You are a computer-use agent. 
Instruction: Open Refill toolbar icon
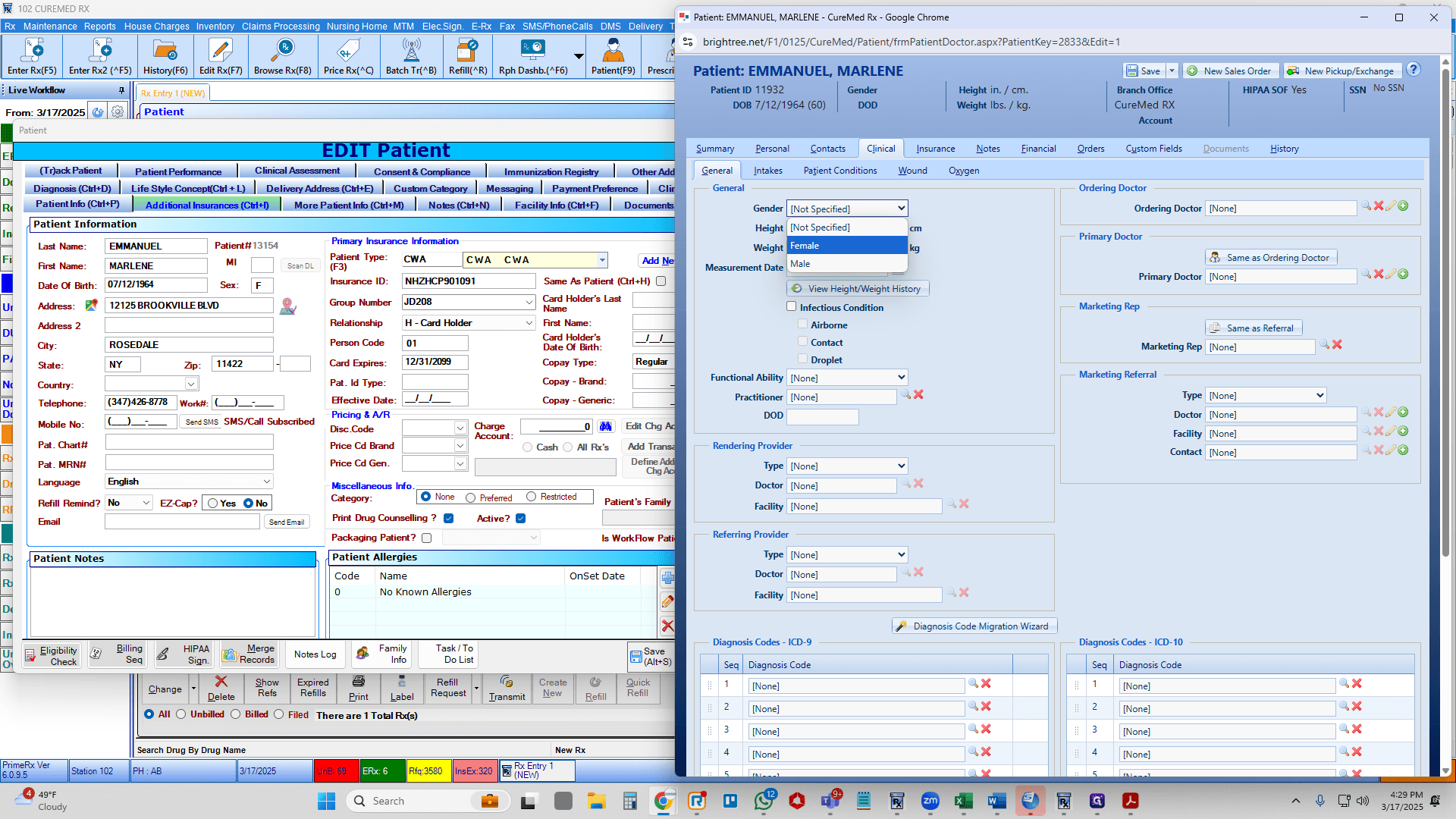click(468, 57)
